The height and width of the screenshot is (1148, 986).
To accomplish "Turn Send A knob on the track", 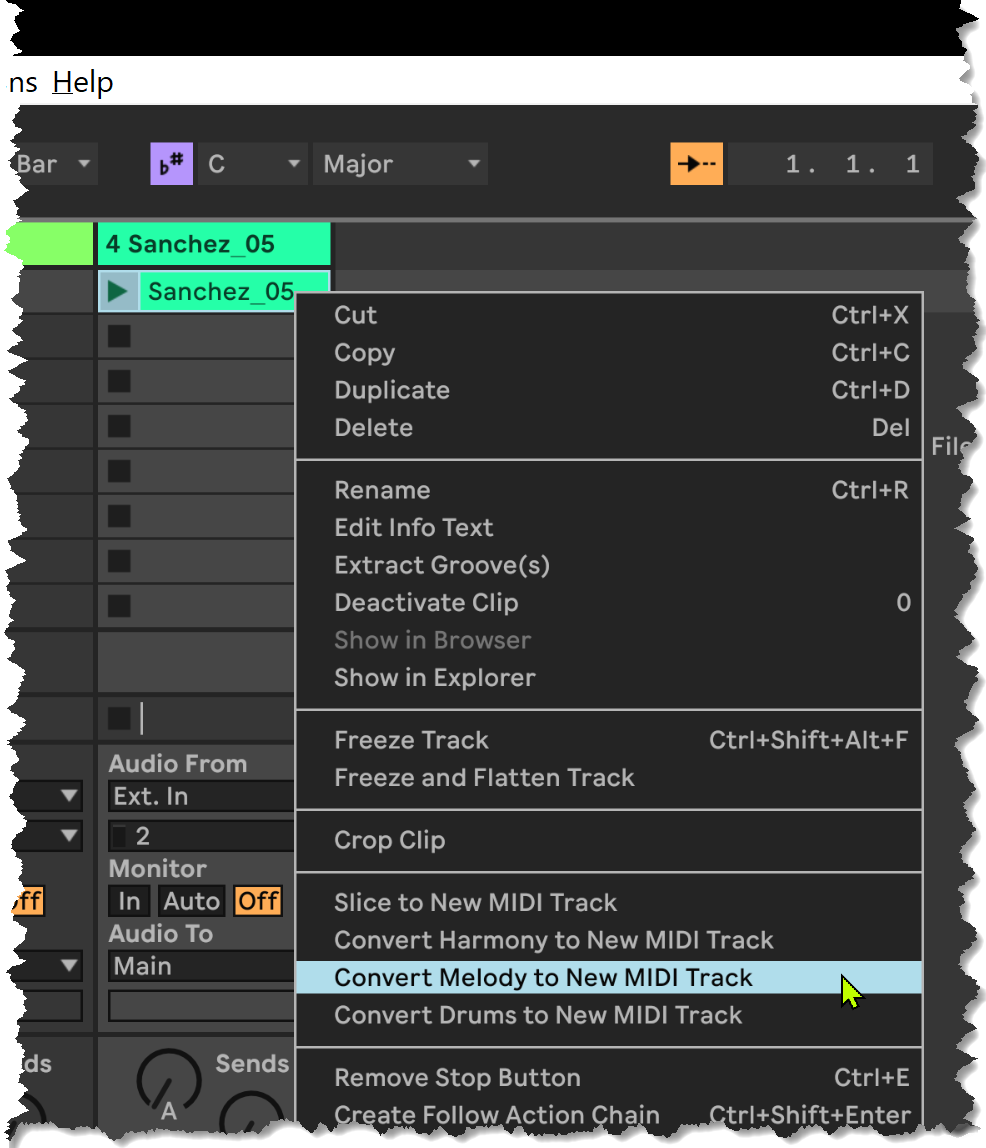I will tap(168, 1082).
